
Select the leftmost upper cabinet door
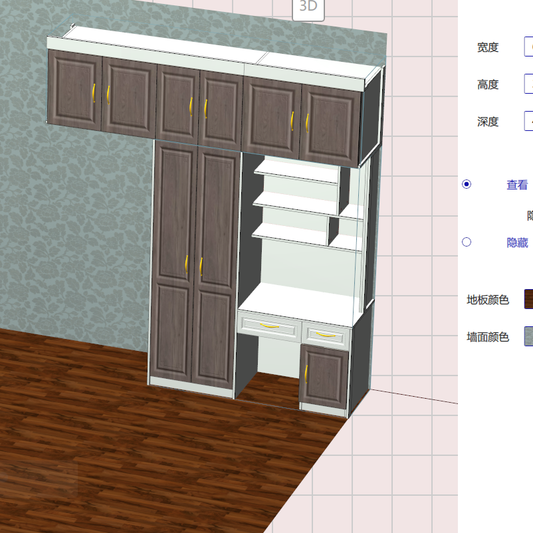tap(74, 90)
